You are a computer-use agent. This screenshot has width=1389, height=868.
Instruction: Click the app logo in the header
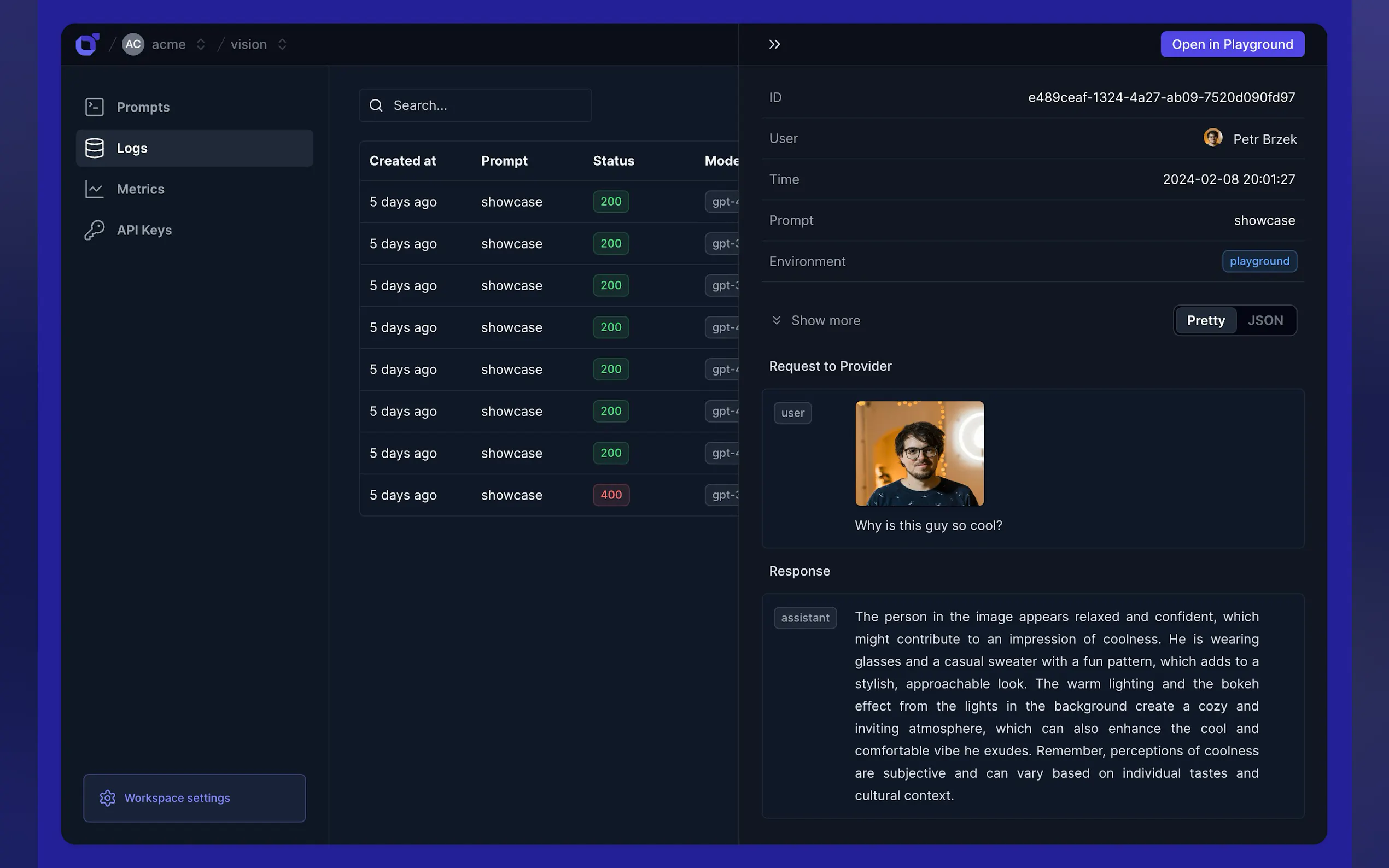coord(87,44)
